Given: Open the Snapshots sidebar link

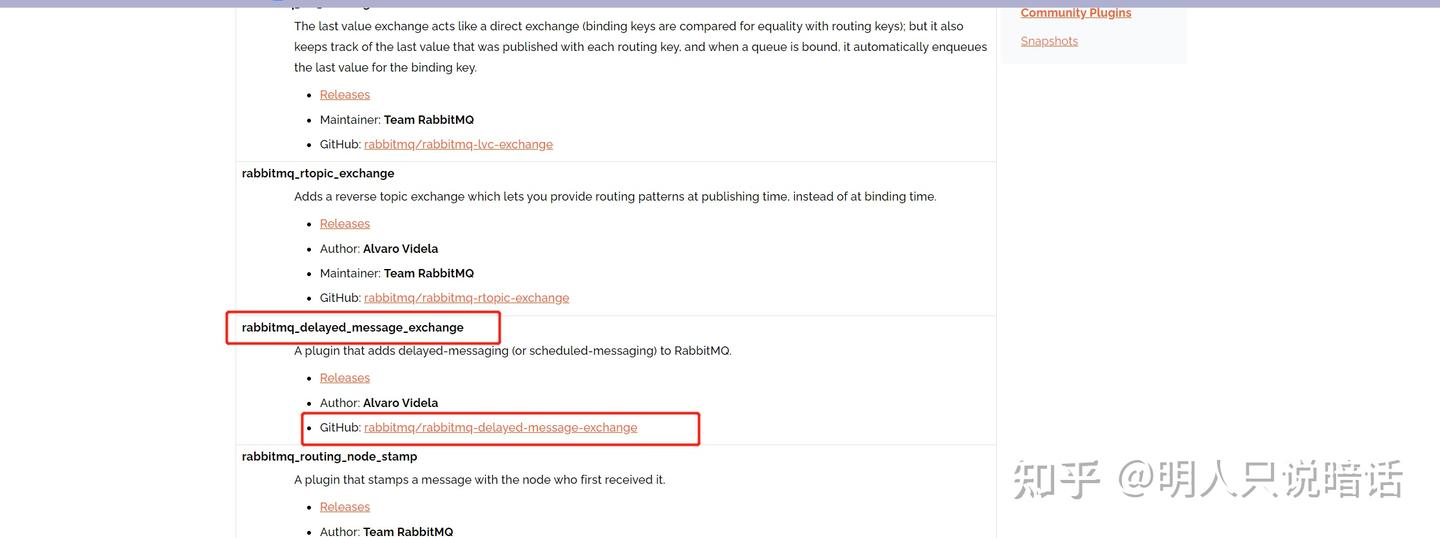Looking at the screenshot, I should click(1049, 41).
